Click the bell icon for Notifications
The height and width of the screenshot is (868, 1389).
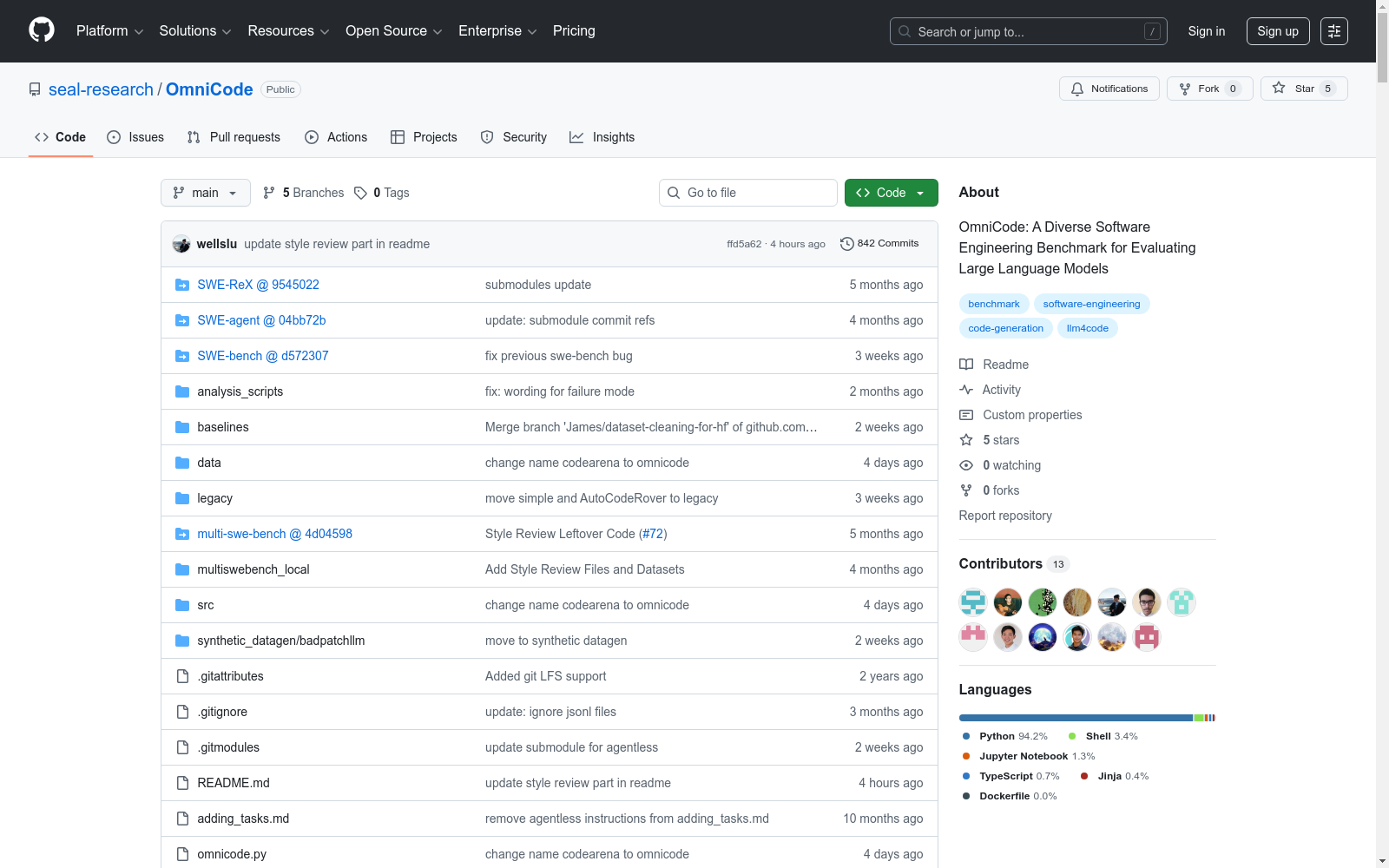(1077, 89)
